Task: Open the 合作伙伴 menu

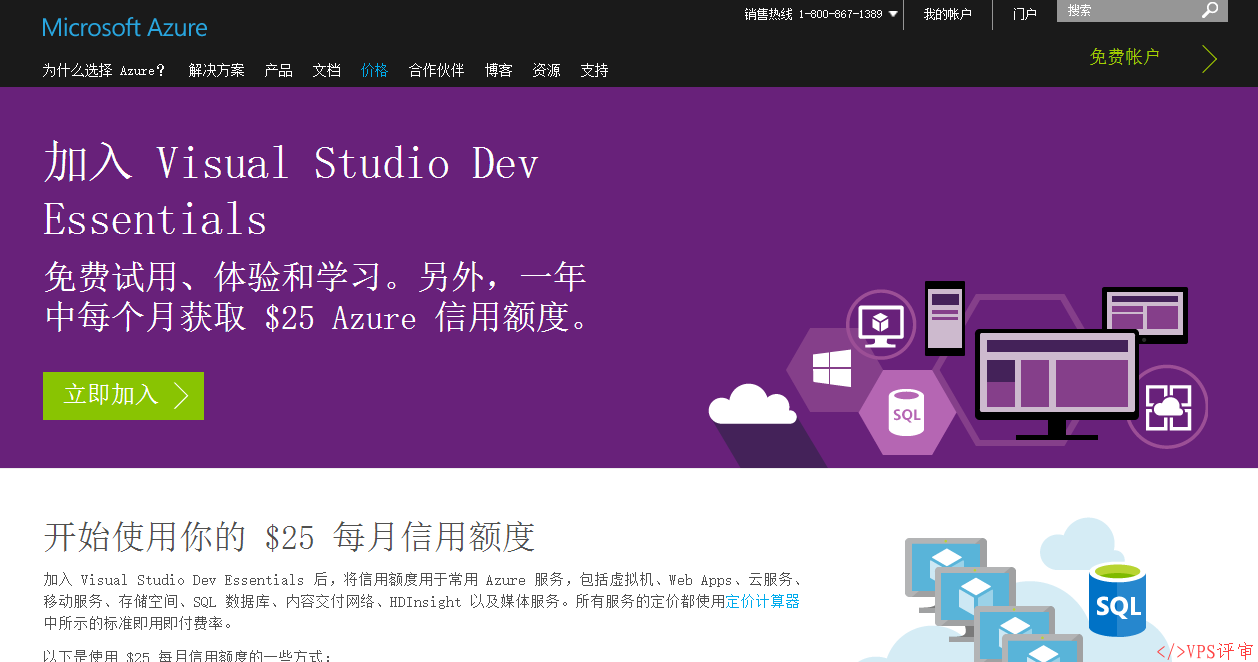Action: click(x=436, y=70)
